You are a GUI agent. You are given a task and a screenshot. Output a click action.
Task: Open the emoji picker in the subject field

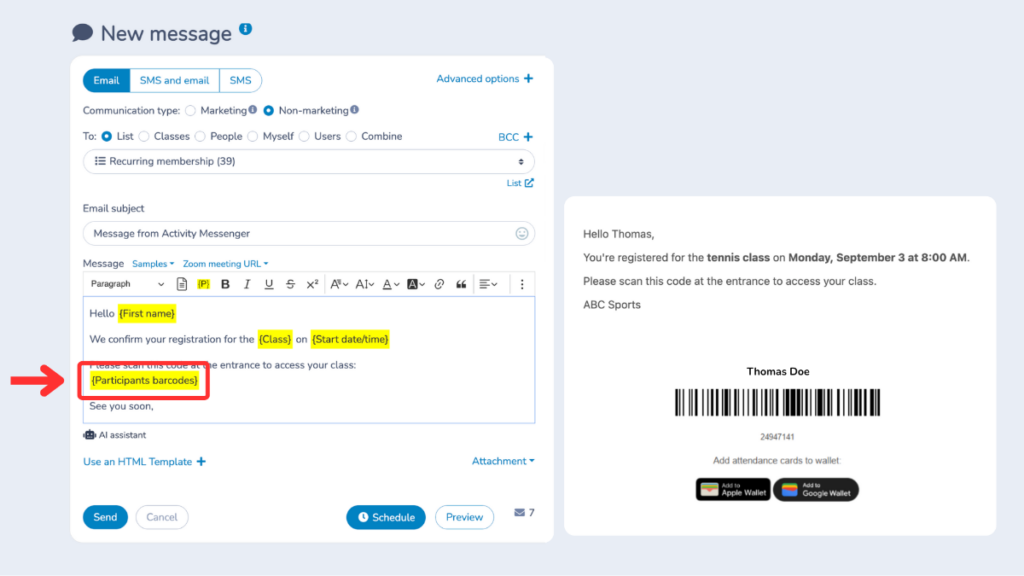click(x=520, y=232)
